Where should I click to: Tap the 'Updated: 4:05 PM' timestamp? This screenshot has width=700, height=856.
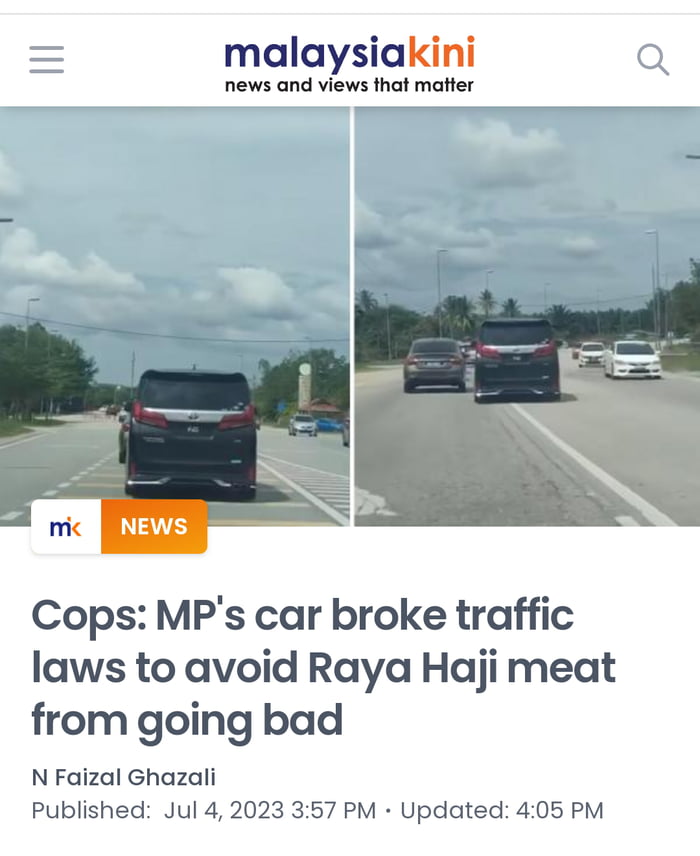click(x=502, y=810)
